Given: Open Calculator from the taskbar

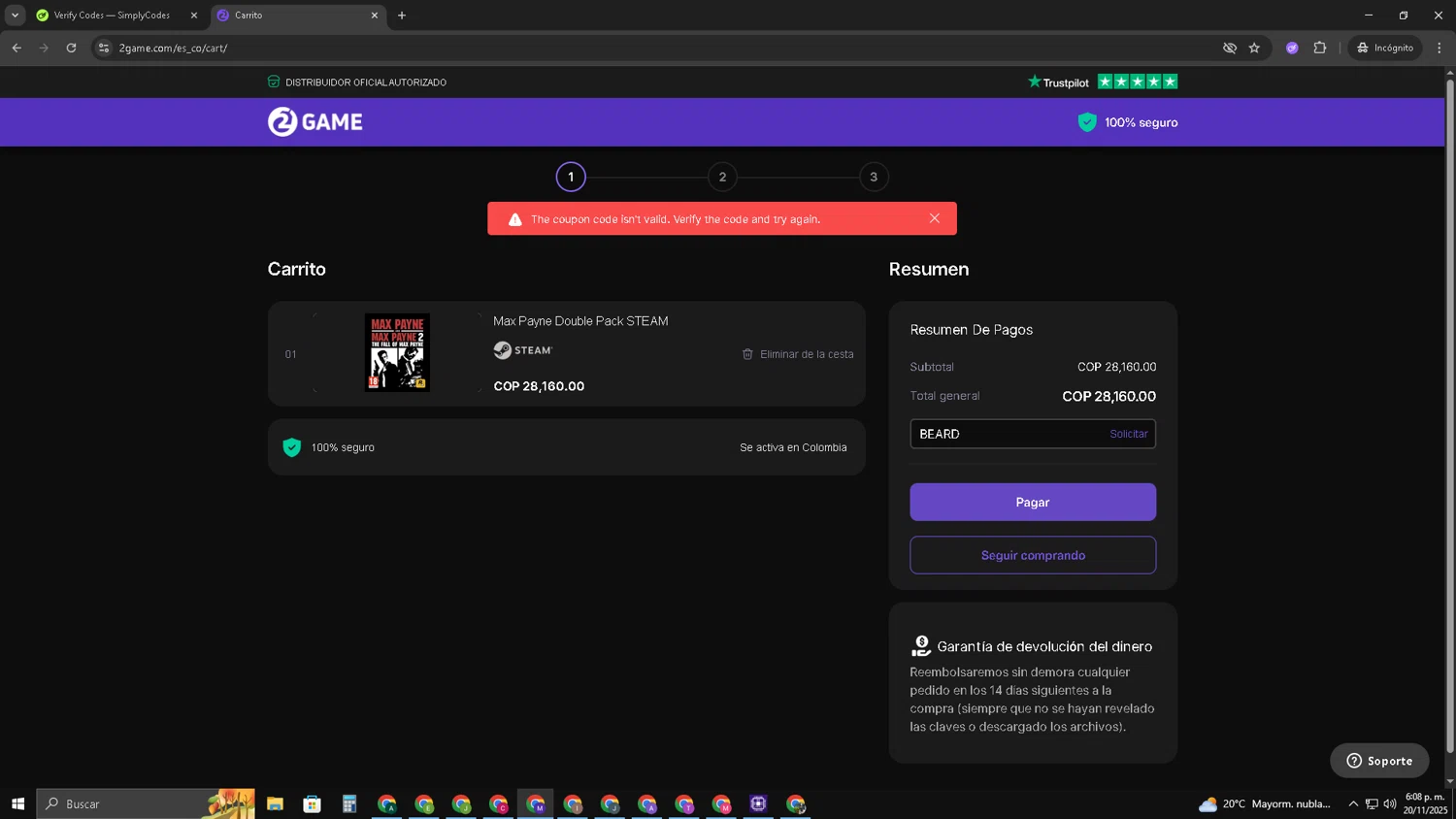Looking at the screenshot, I should tap(349, 803).
